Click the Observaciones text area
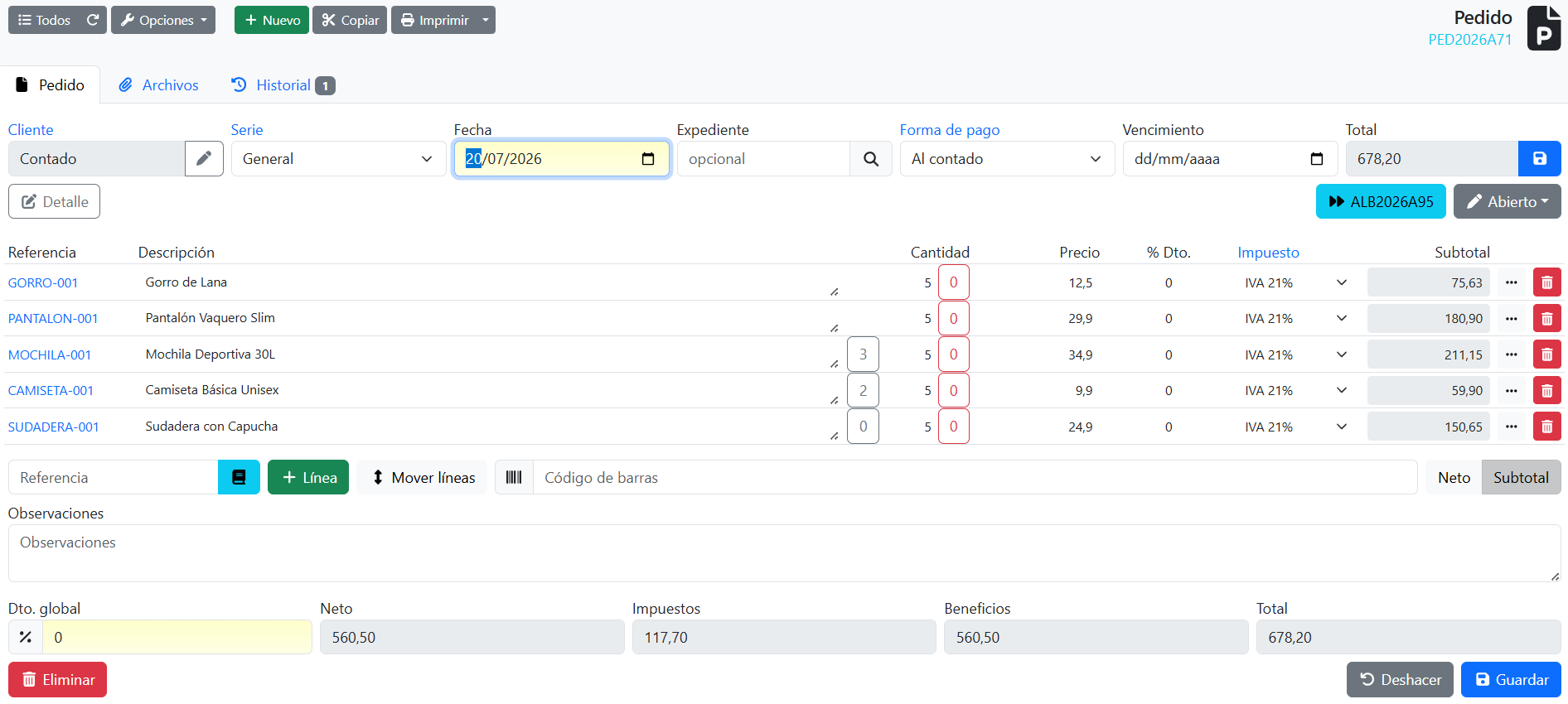Screen dimensions: 1568x704 [x=784, y=553]
